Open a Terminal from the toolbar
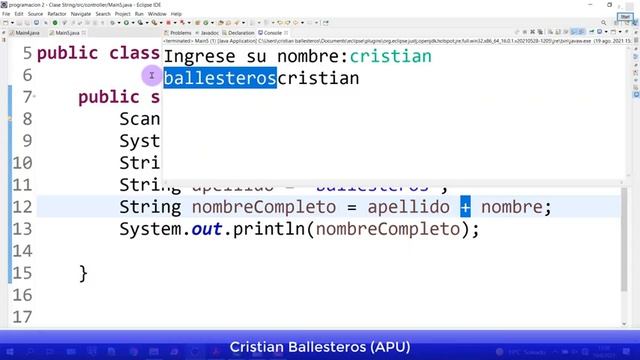 tap(36, 23)
